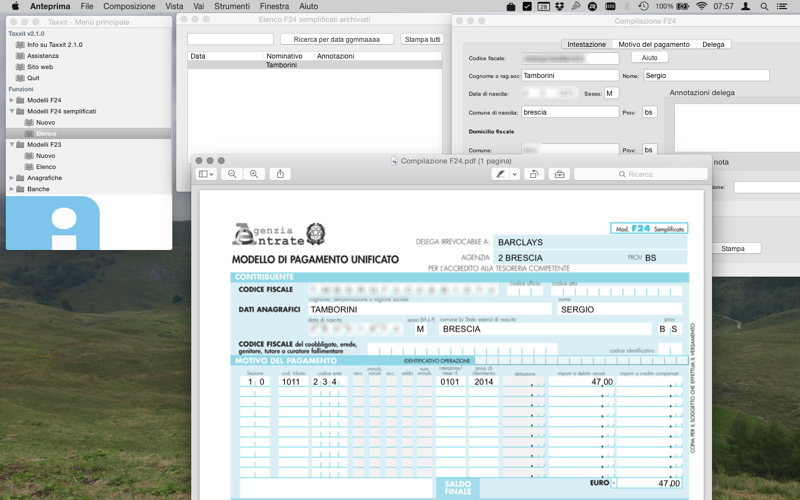The width and height of the screenshot is (800, 500).
Task: Open the Composizione menu
Action: (x=129, y=6)
